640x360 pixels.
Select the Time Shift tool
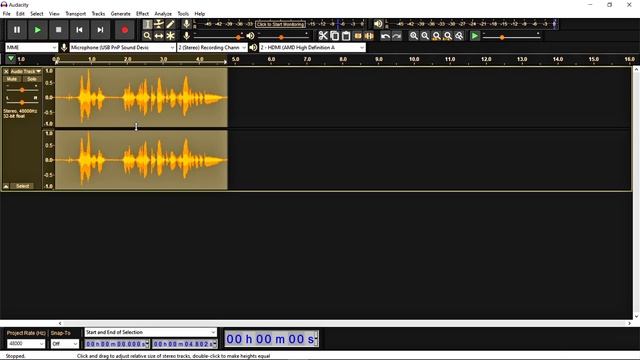point(159,36)
